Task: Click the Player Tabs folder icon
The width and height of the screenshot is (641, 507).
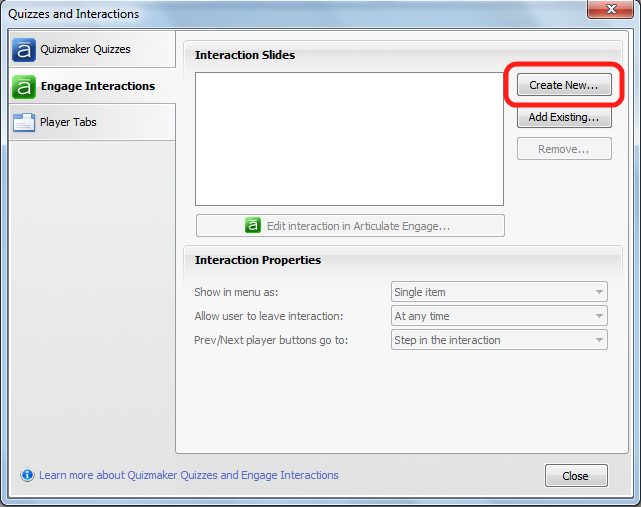Action: pos(24,122)
